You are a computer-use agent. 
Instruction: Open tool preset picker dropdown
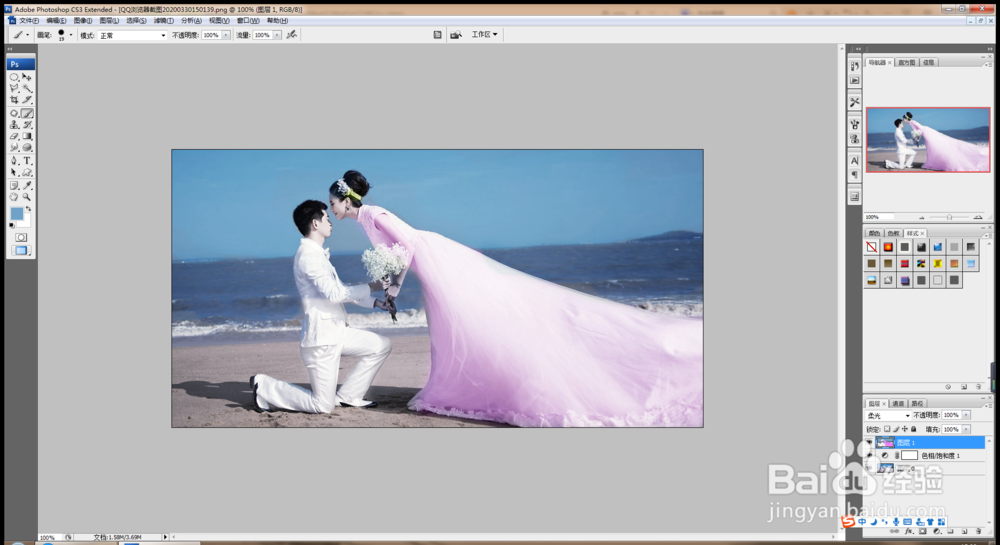pyautogui.click(x=27, y=35)
